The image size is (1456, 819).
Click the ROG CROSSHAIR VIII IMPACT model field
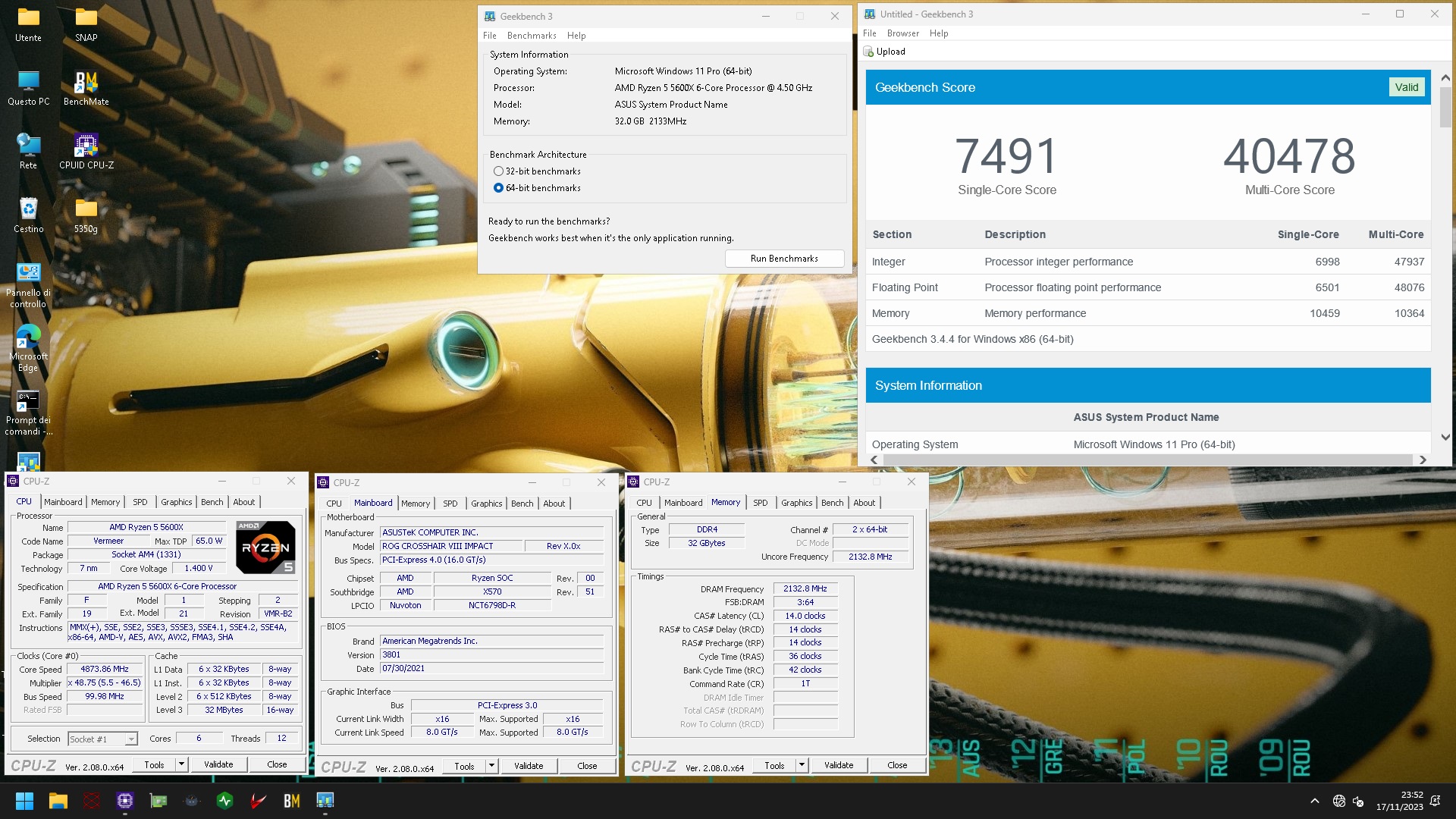click(x=451, y=546)
